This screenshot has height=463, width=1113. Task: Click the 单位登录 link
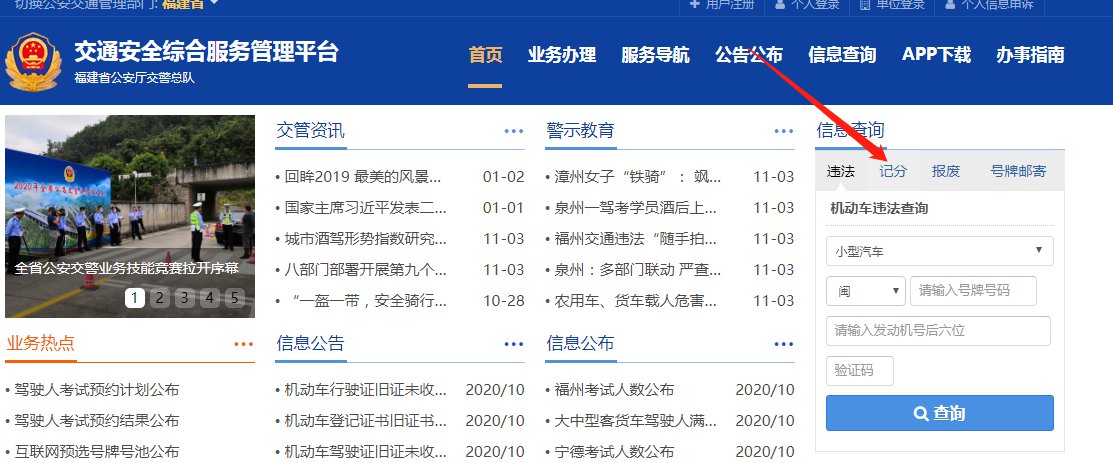click(900, 4)
